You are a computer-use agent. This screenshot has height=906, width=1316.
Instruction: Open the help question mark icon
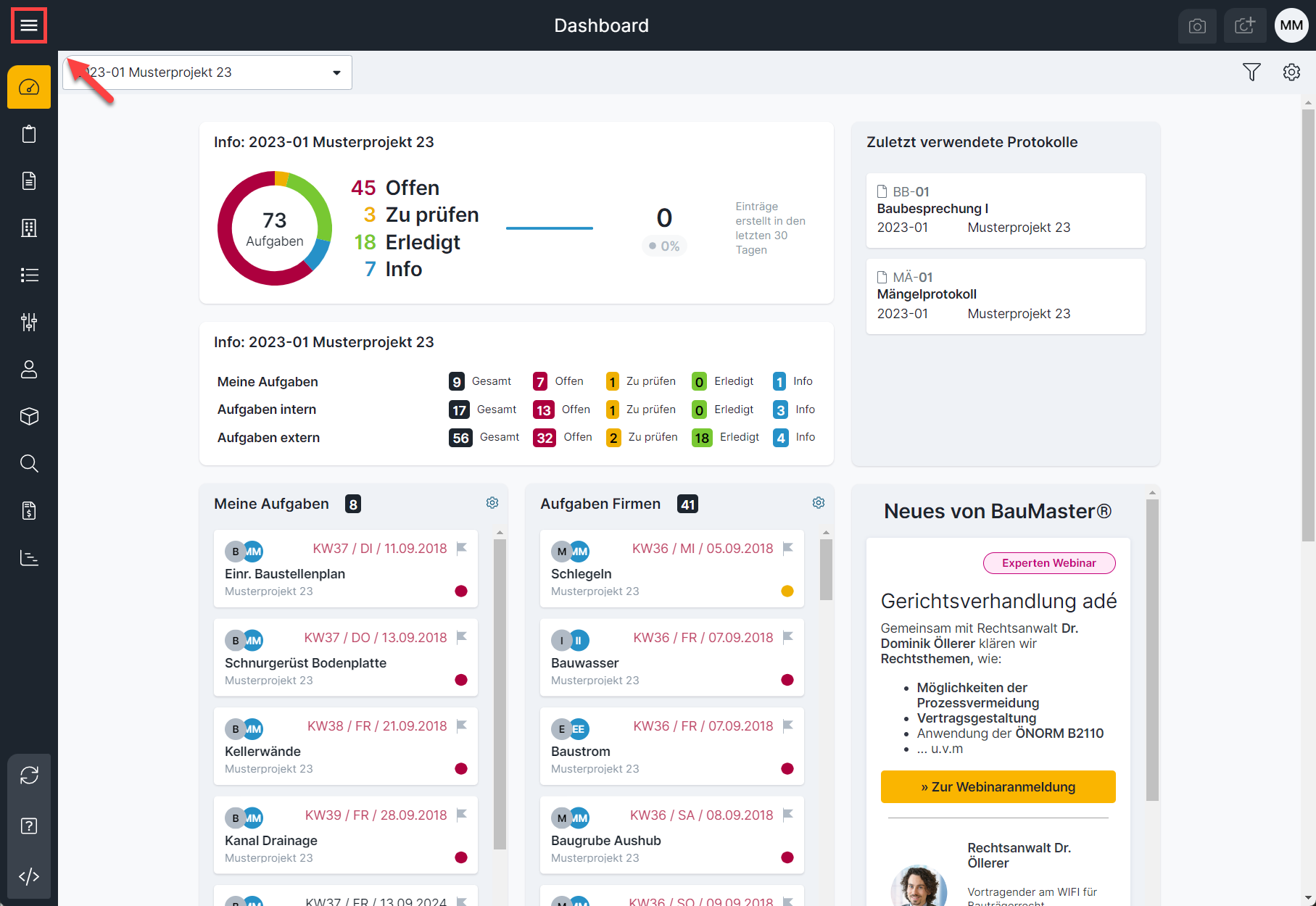[x=29, y=826]
